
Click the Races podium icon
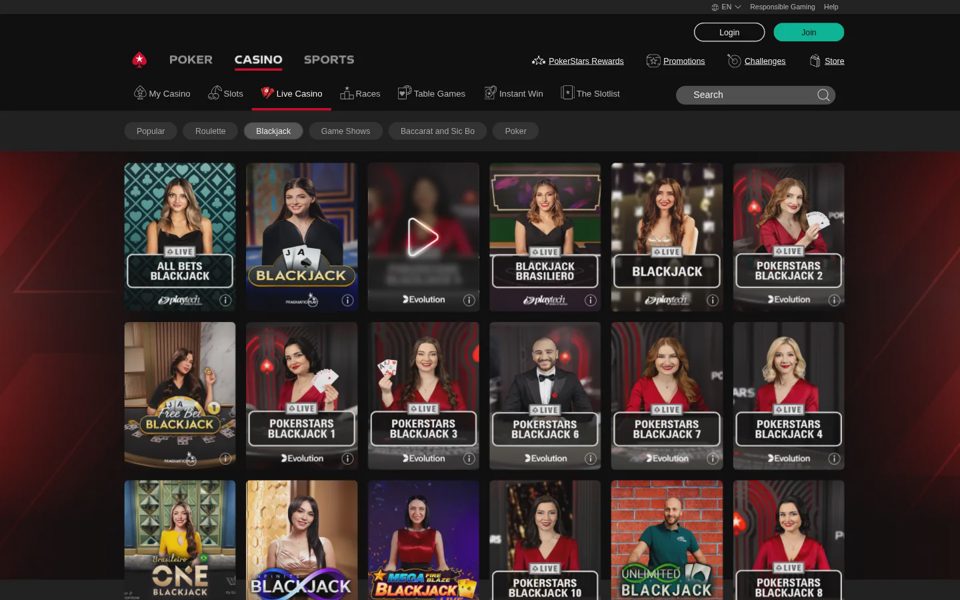point(347,93)
